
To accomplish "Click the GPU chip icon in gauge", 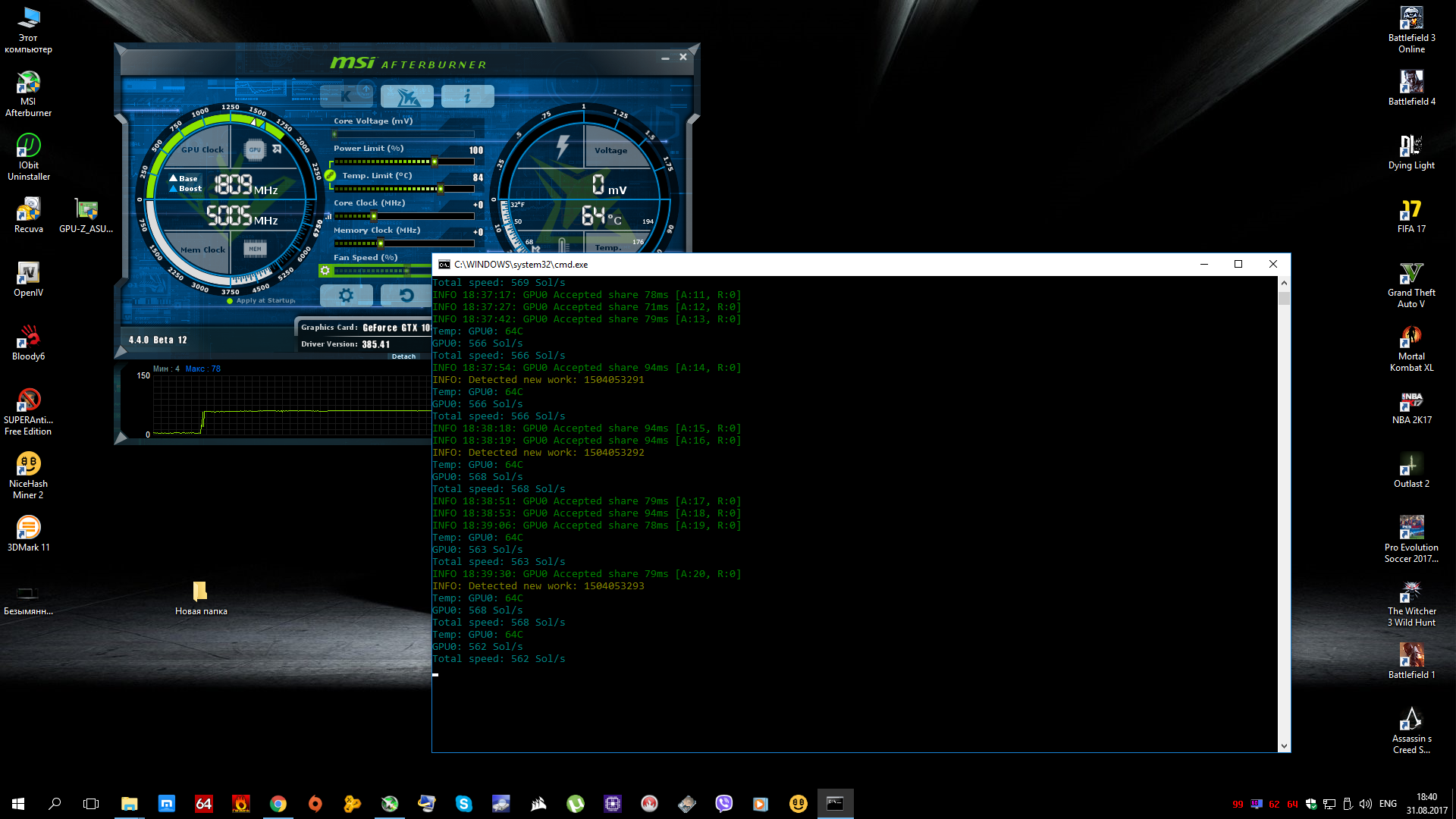I will click(x=255, y=149).
